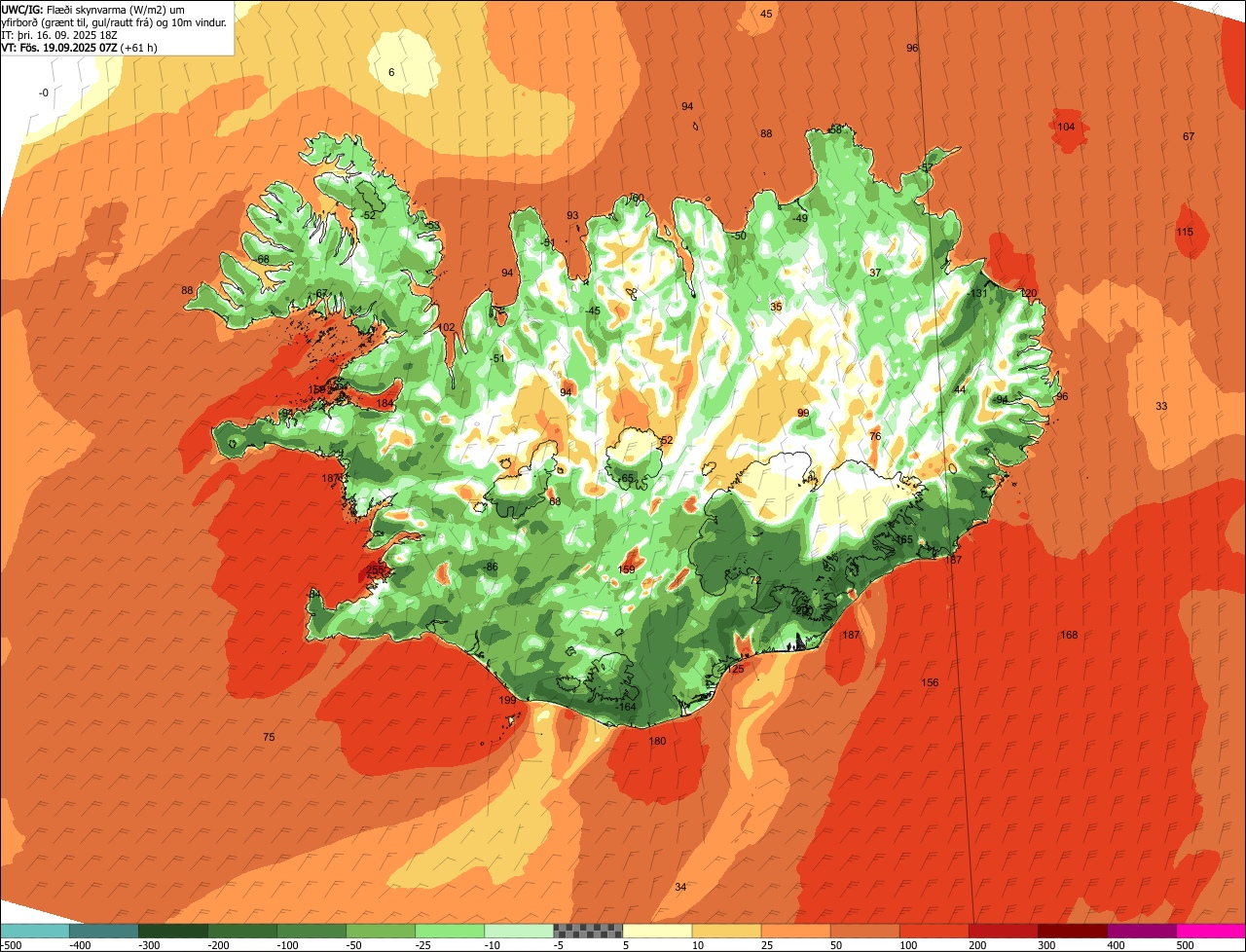This screenshot has height=952, width=1246.
Task: Click the legend swatch between 50 and 100
Action: click(864, 931)
